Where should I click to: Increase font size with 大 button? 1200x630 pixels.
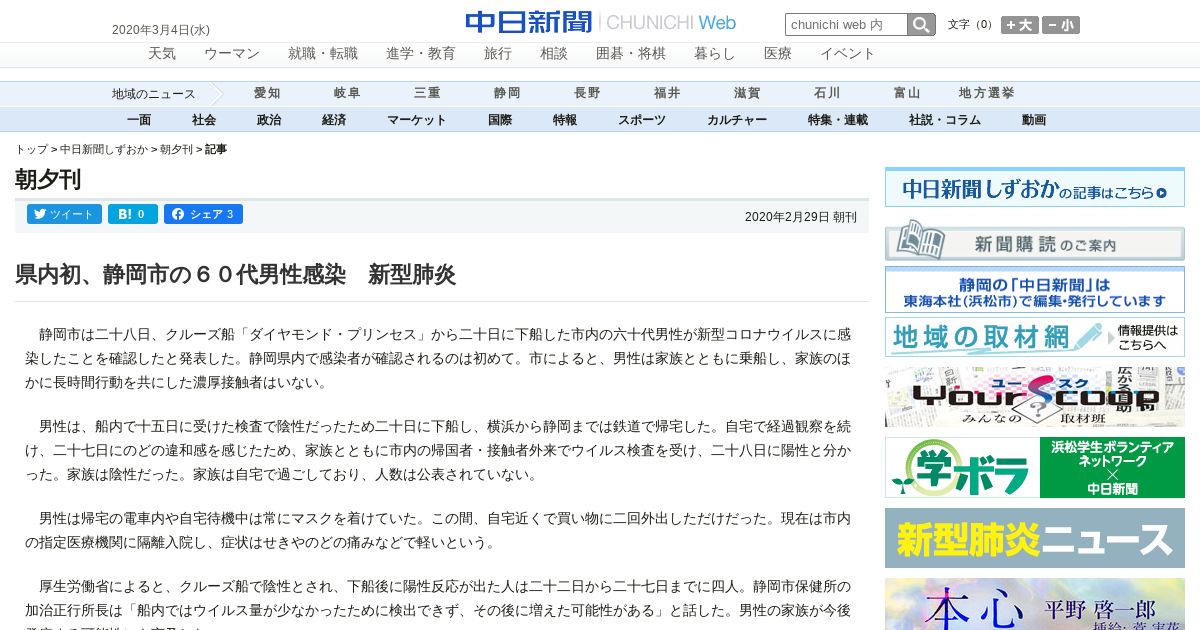pyautogui.click(x=1020, y=25)
